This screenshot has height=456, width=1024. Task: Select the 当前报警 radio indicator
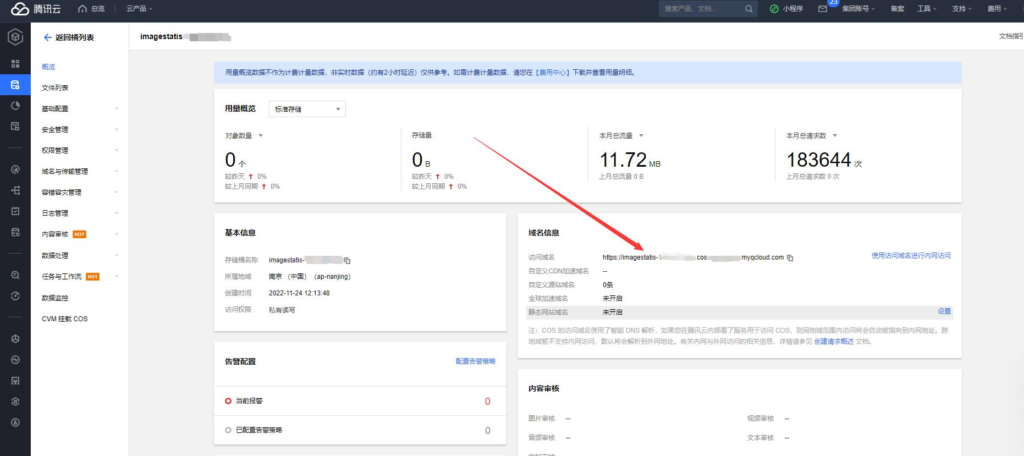[x=228, y=401]
